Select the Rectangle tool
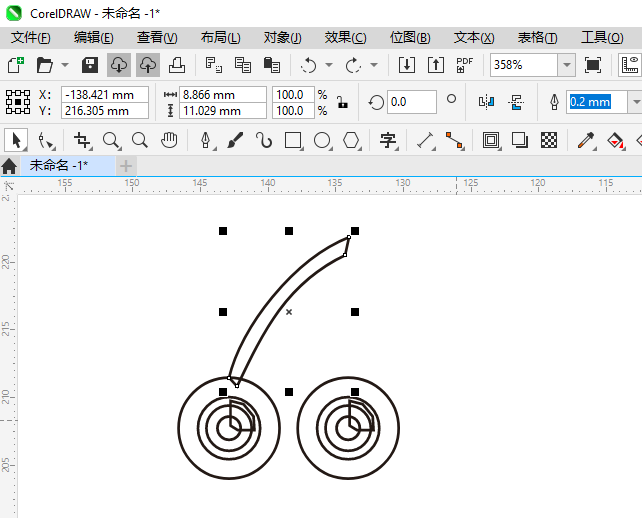 [293, 140]
